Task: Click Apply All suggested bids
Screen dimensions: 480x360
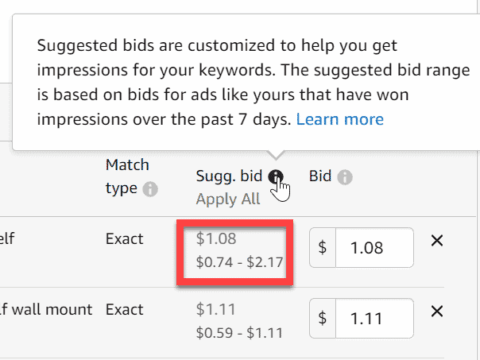Action: pos(228,199)
